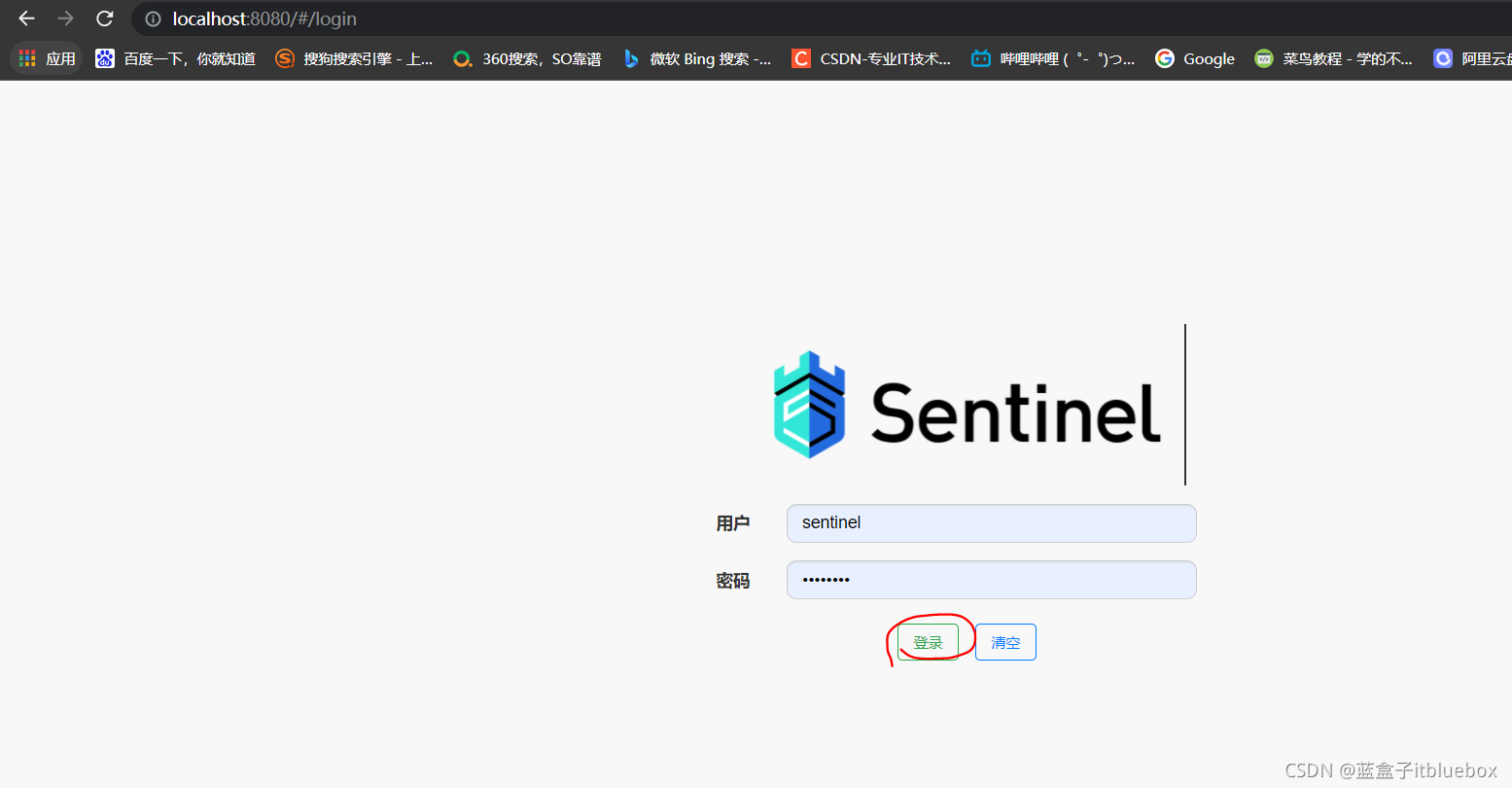
Task: Focus the 用户 username field
Action: pos(991,523)
